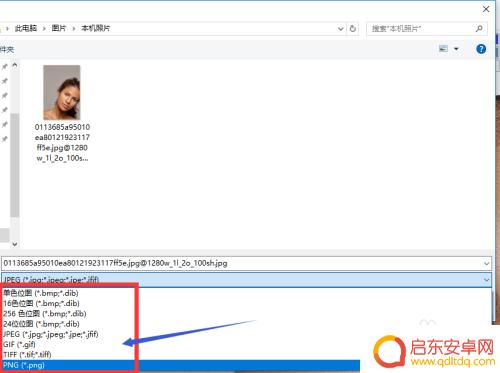Screen dimensions: 500x373
Task: Click the last pinned item pin icon
Action: click(x=5, y=139)
